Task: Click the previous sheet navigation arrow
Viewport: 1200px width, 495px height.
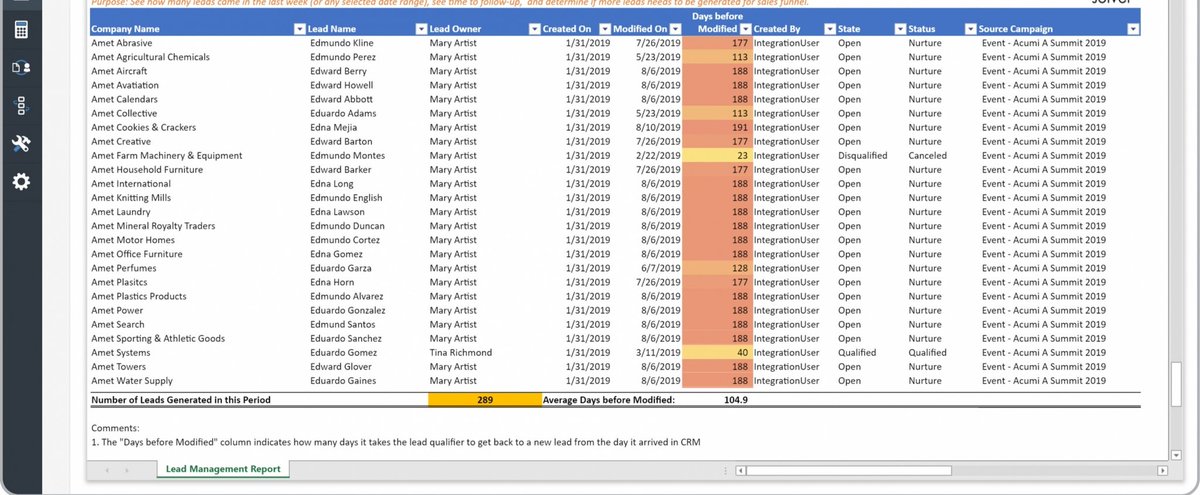Action: click(109, 469)
